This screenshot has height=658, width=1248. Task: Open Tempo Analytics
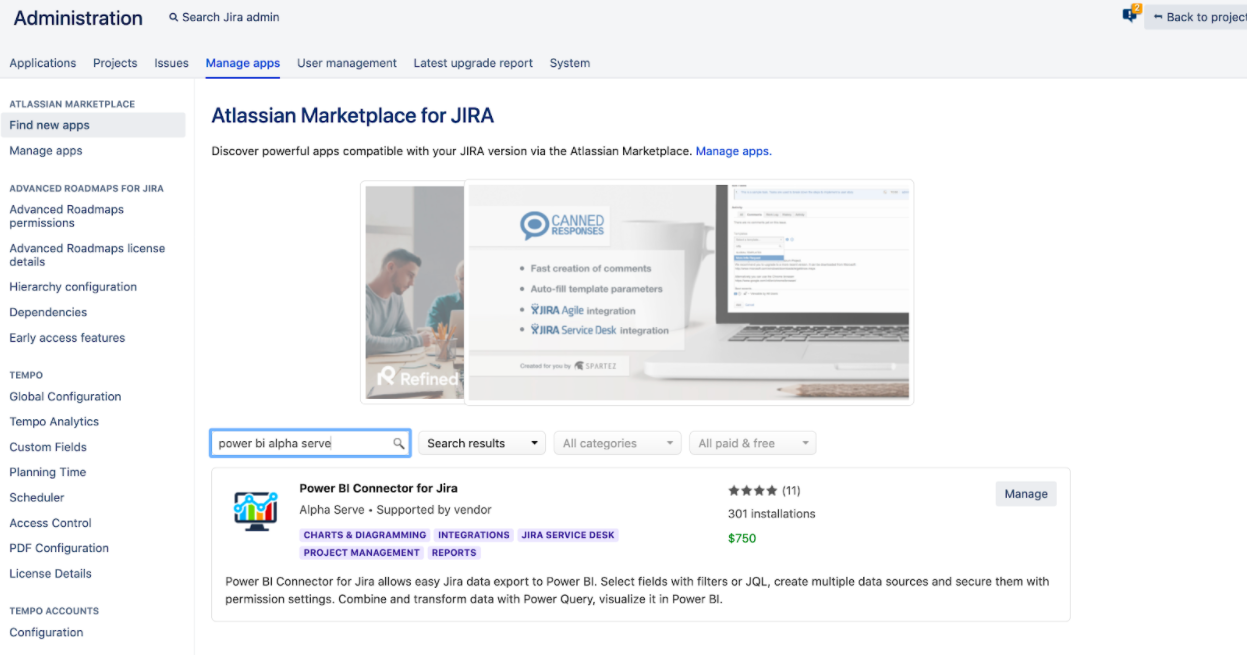[54, 422]
